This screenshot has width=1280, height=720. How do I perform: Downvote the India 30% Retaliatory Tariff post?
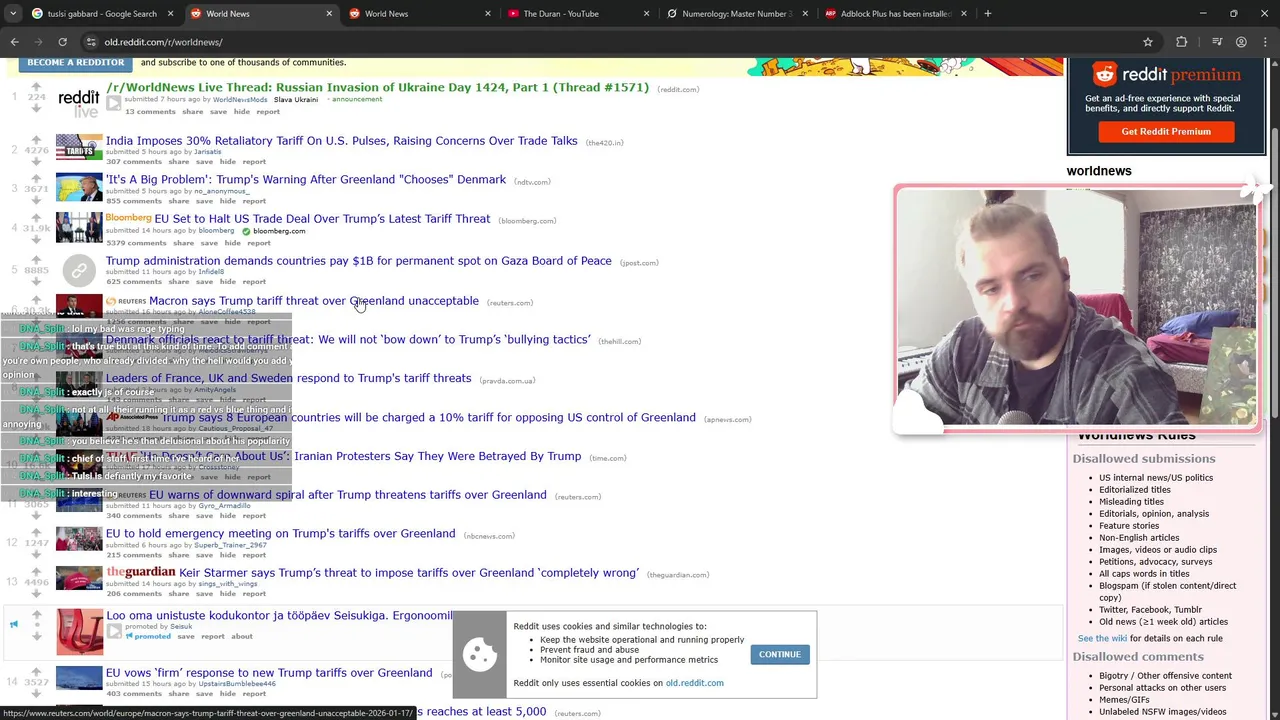[36, 162]
